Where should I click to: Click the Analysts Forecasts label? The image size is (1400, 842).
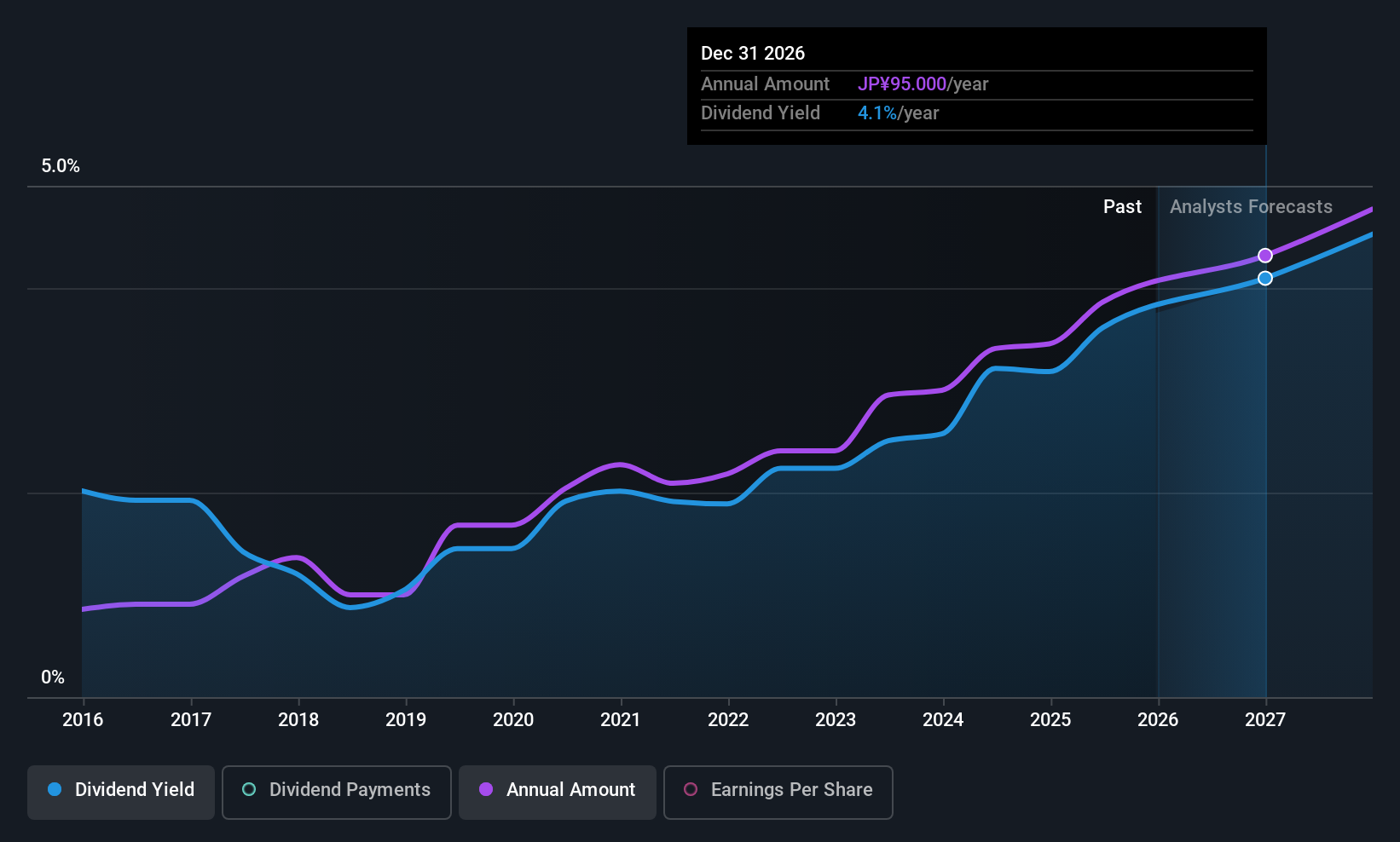[x=1251, y=207]
